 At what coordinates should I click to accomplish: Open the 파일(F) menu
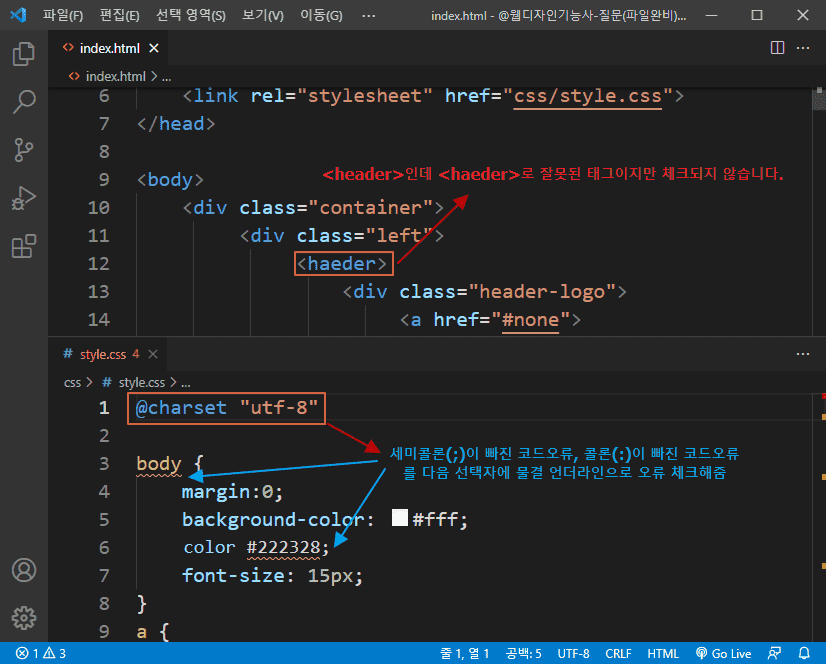pyautogui.click(x=63, y=15)
